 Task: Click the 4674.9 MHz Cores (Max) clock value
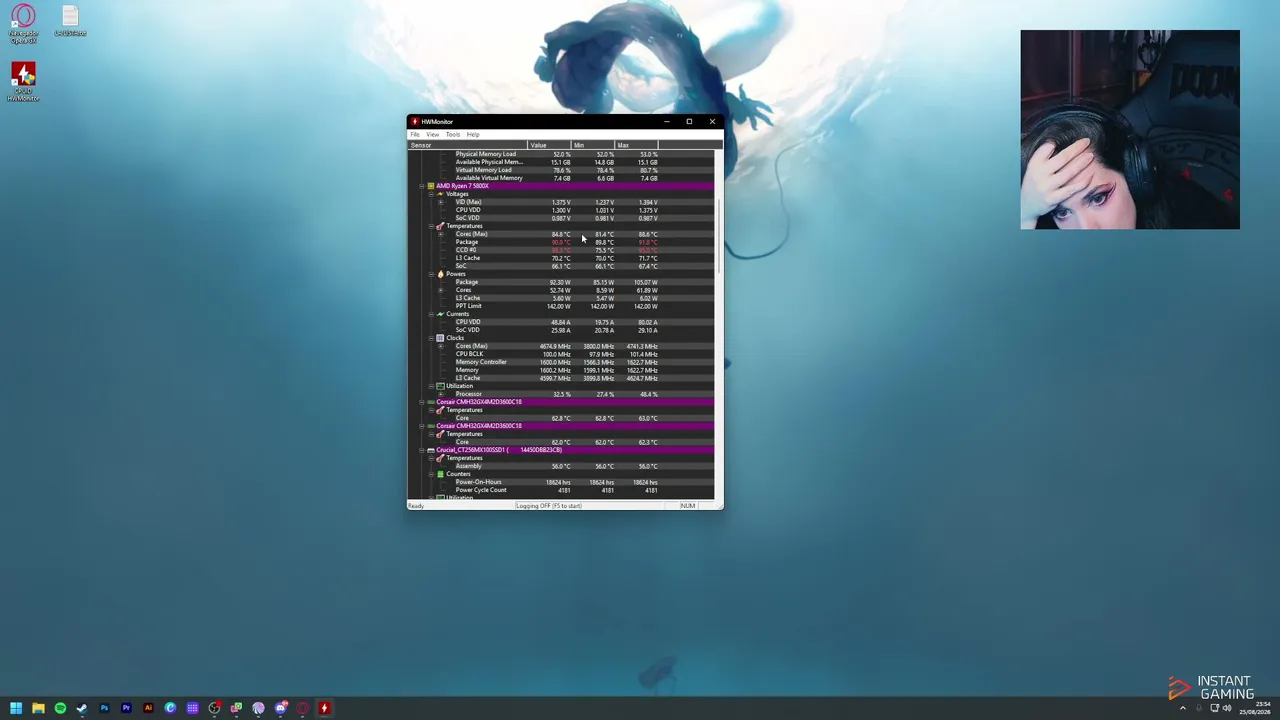[x=555, y=346]
